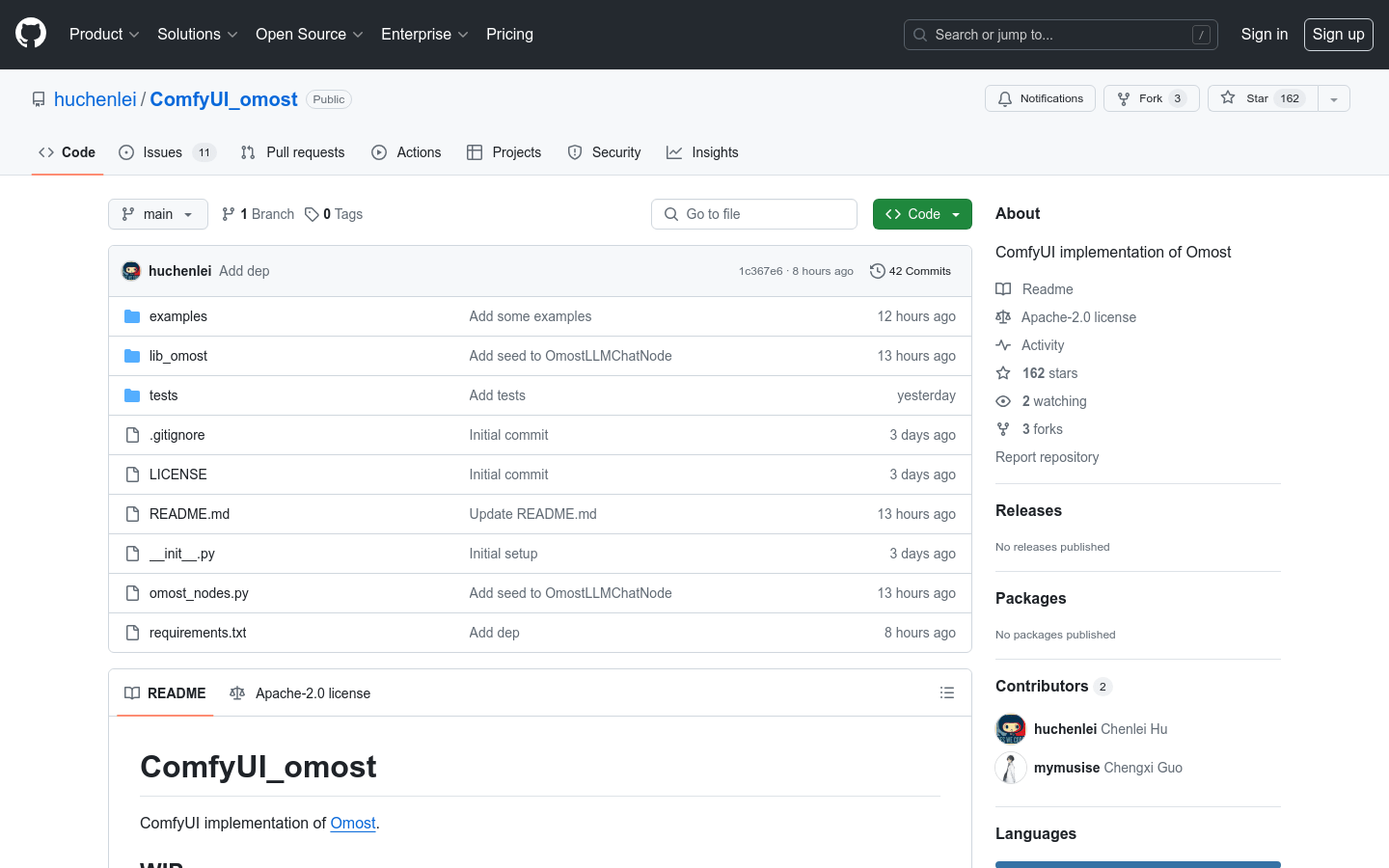Expand the main branch dropdown
The height and width of the screenshot is (868, 1389).
pyautogui.click(x=158, y=214)
